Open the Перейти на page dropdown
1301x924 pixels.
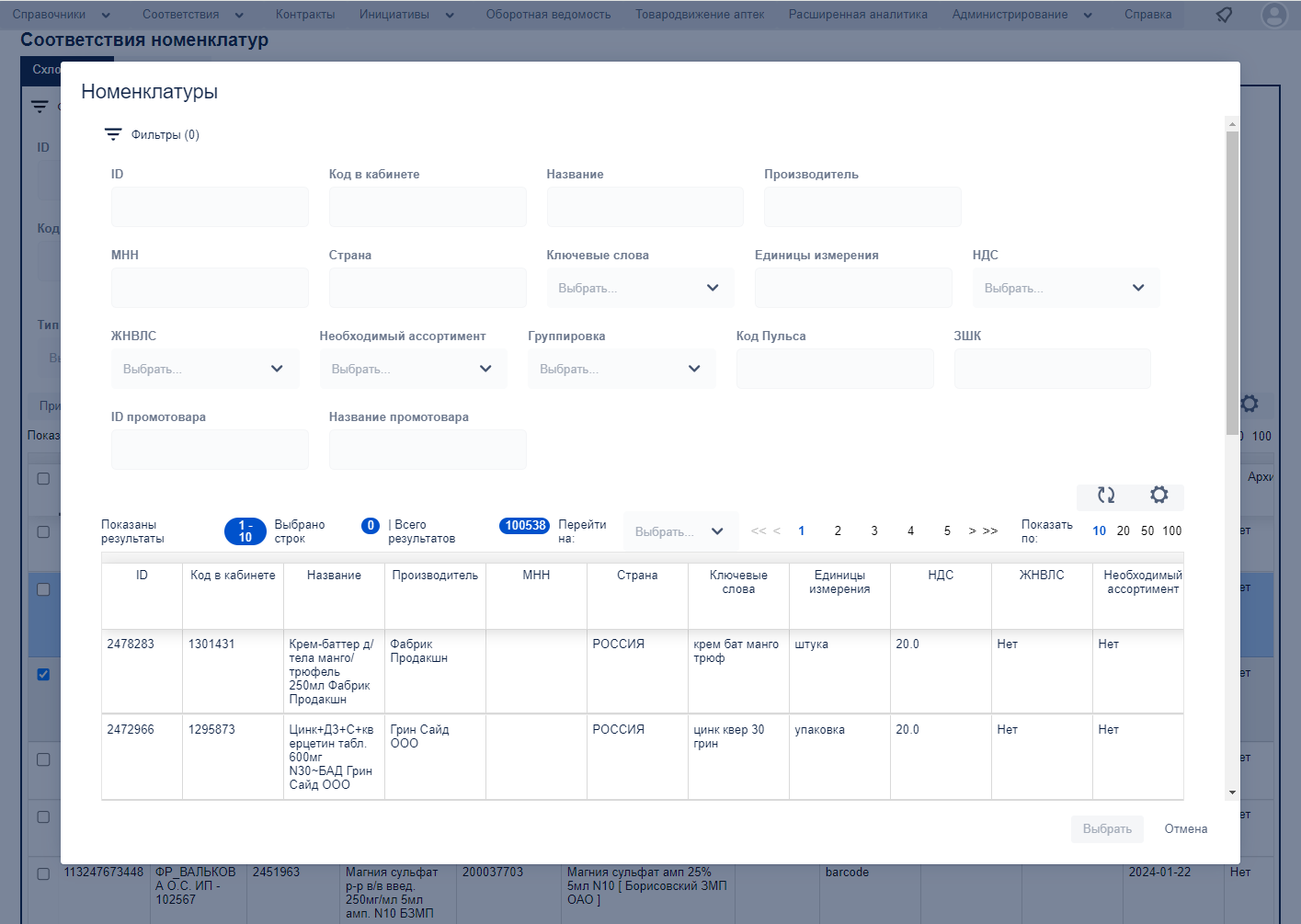pos(680,531)
